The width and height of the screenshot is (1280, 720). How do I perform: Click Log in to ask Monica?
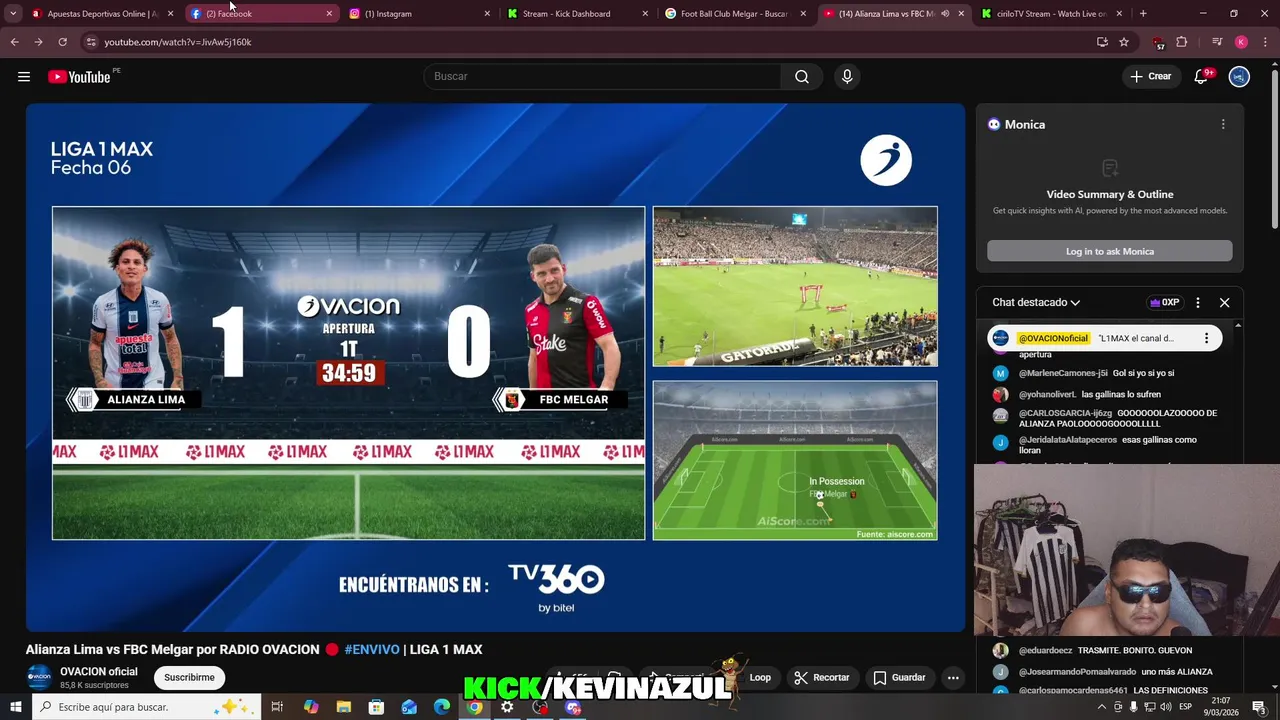(x=1110, y=251)
